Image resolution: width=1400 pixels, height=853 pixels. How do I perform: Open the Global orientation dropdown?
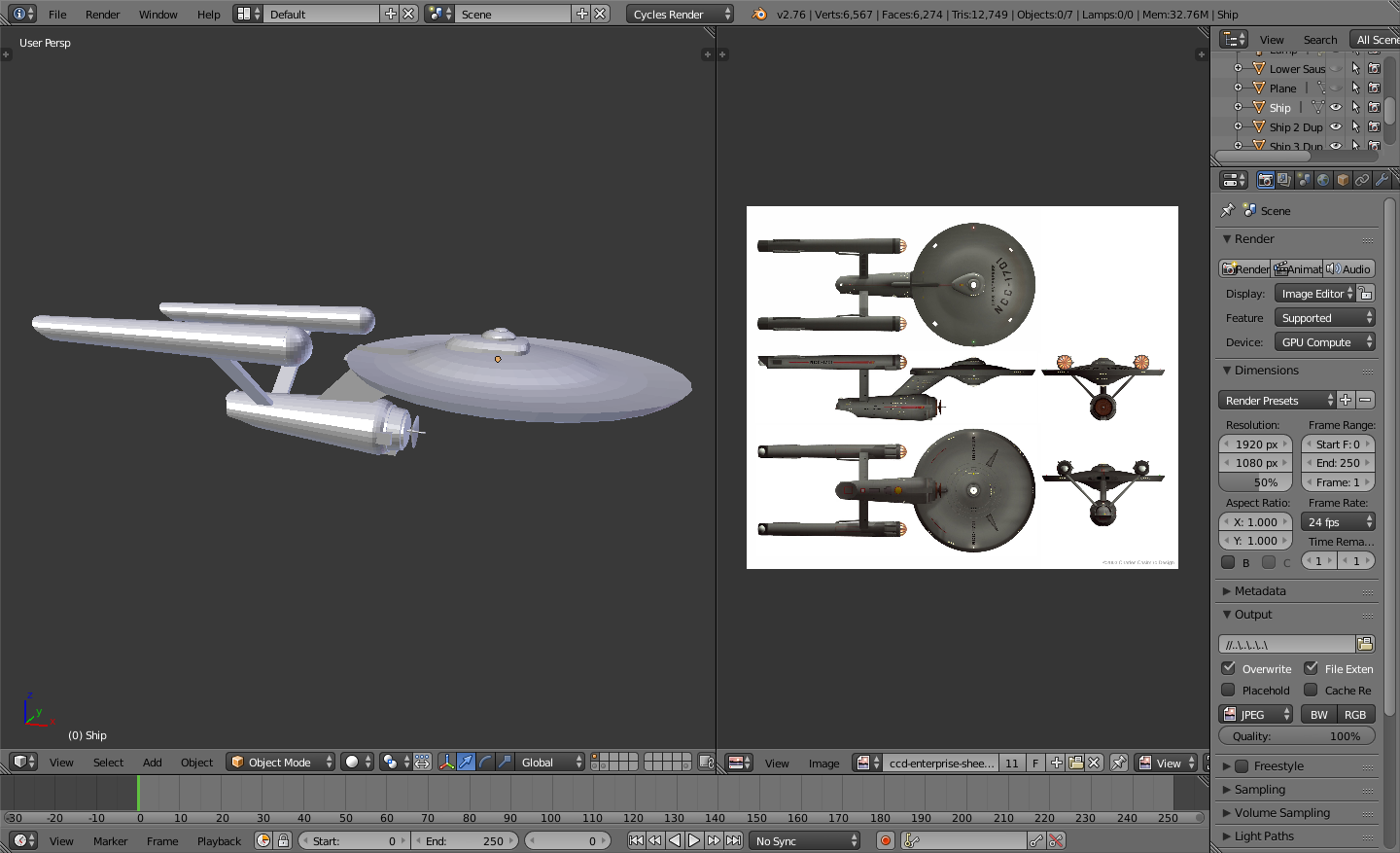(550, 762)
